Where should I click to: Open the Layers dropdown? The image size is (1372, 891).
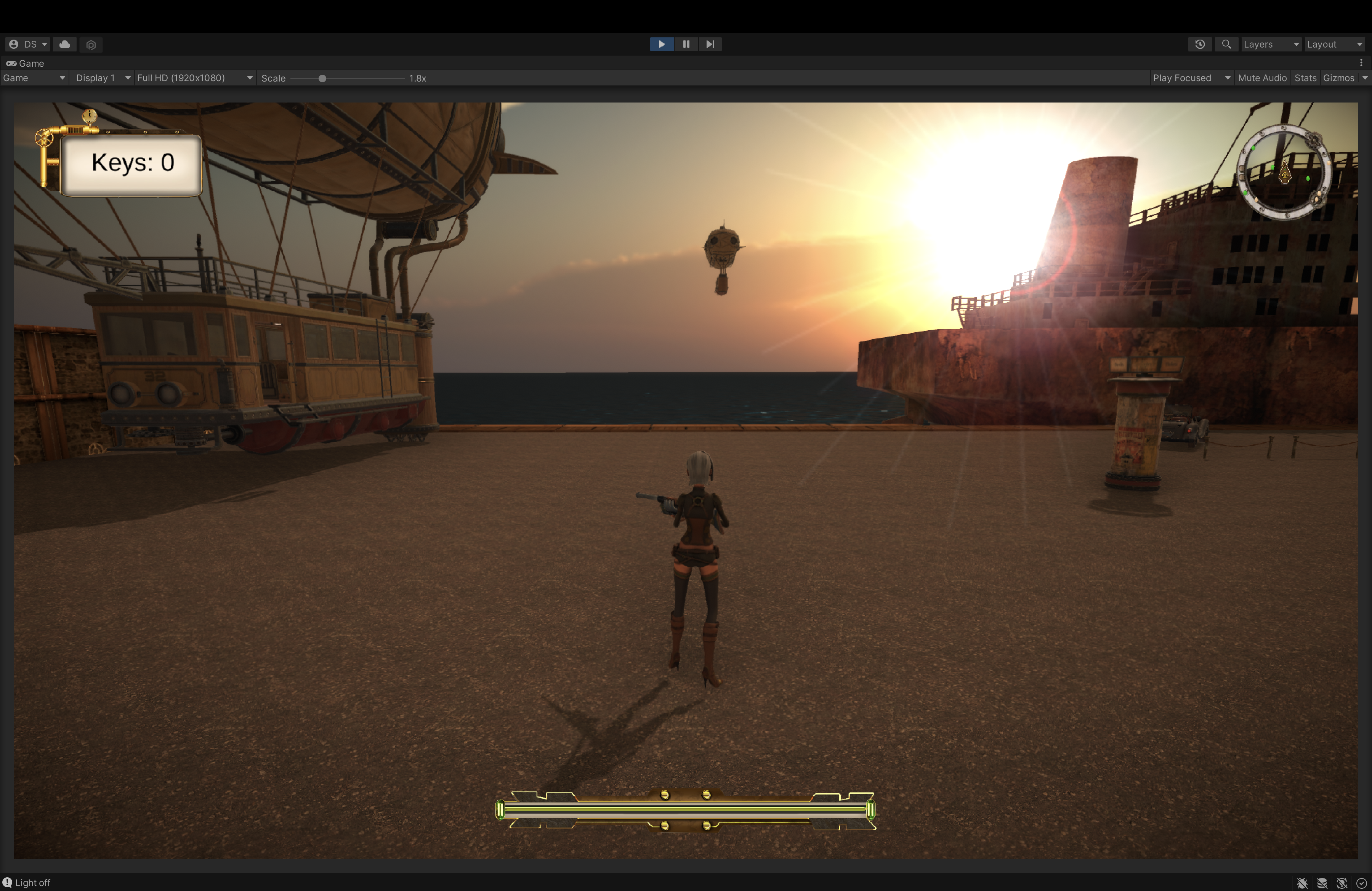[x=1271, y=44]
